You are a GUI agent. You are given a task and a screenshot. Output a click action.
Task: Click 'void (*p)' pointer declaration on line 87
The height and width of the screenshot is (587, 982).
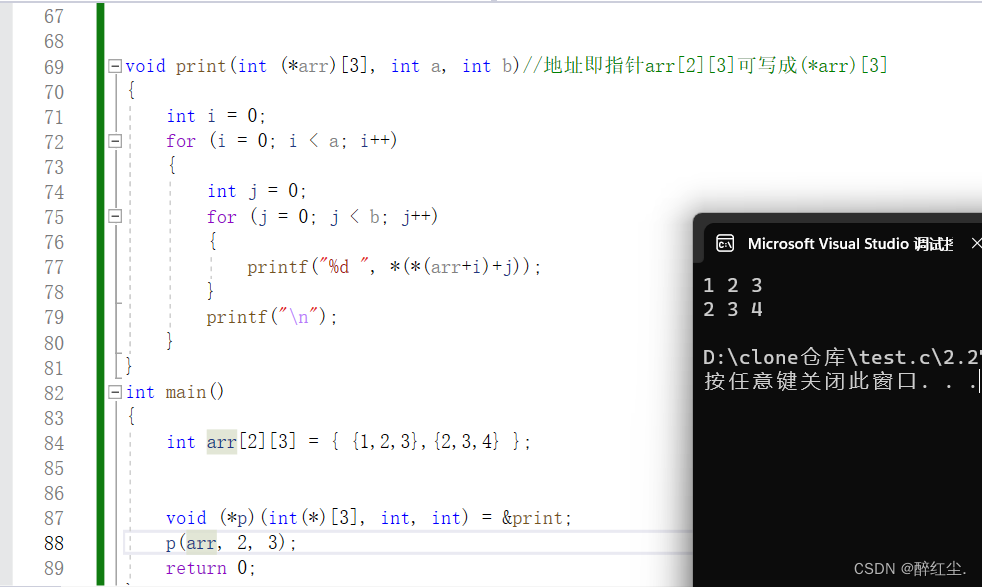click(210, 518)
